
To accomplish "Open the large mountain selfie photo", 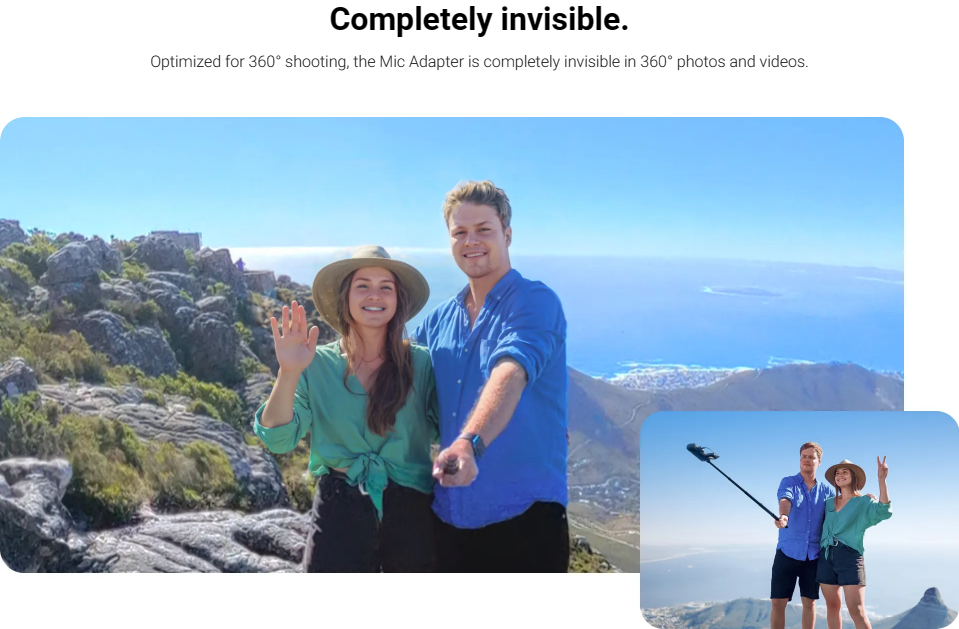I will tap(452, 344).
